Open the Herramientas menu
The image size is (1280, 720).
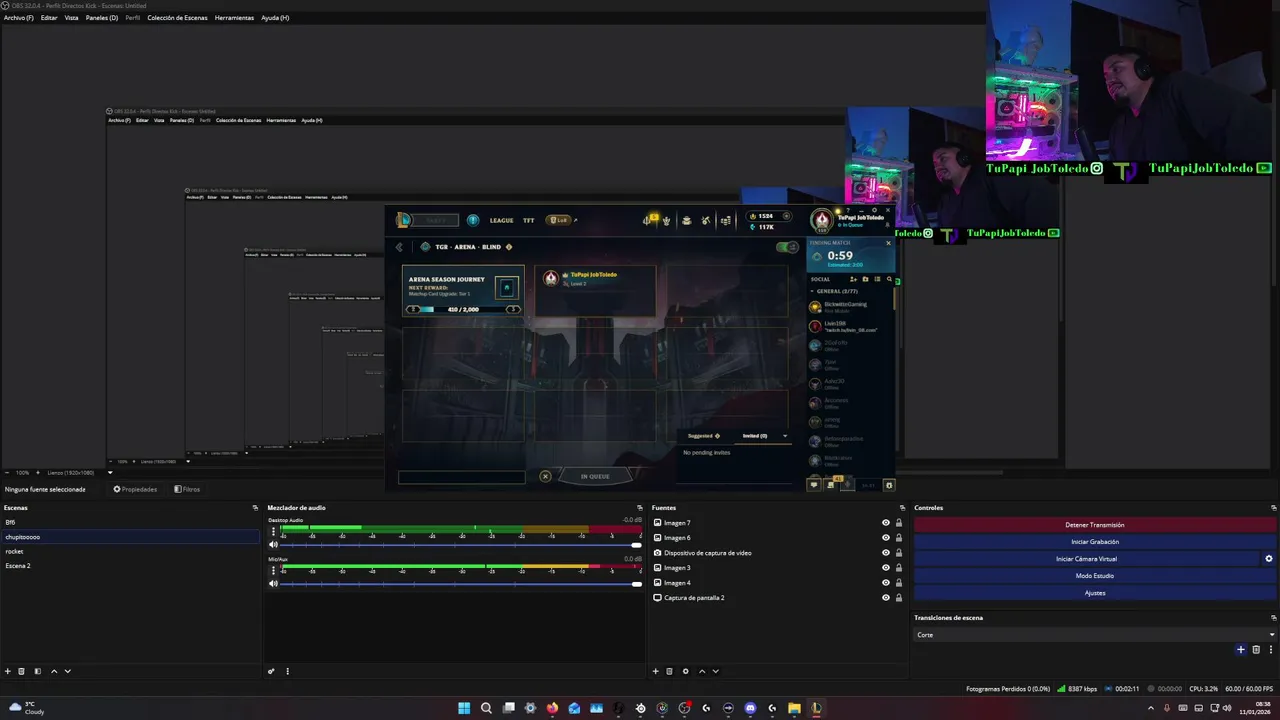[x=234, y=18]
